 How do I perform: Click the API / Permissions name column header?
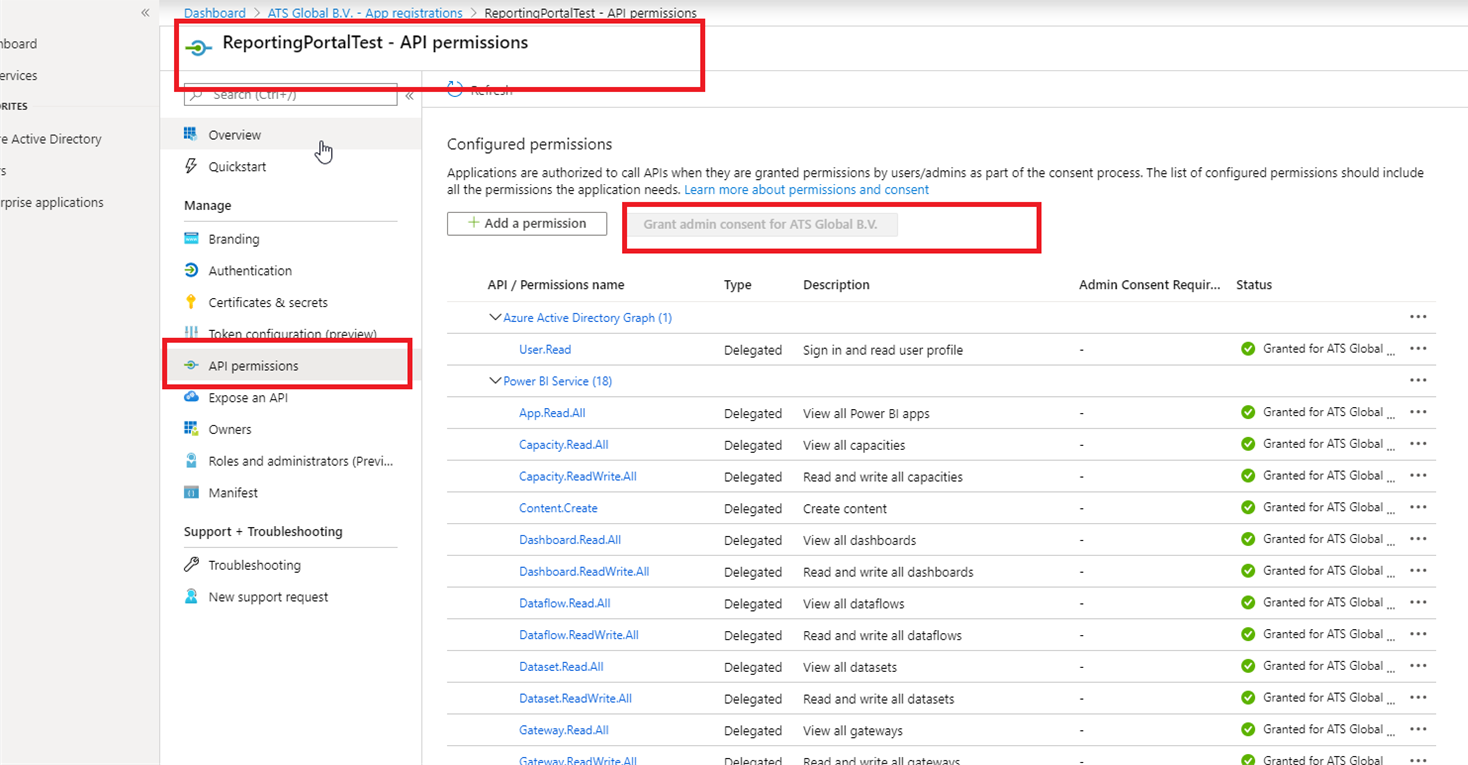click(x=556, y=285)
